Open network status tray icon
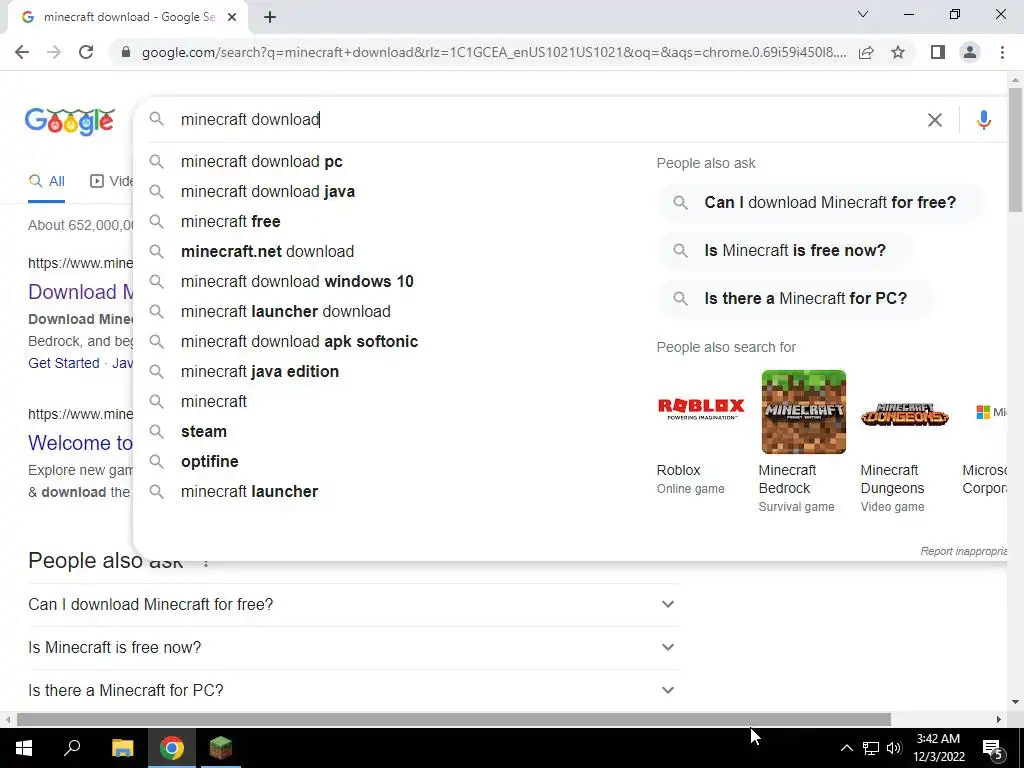Image resolution: width=1024 pixels, height=768 pixels. (x=871, y=748)
